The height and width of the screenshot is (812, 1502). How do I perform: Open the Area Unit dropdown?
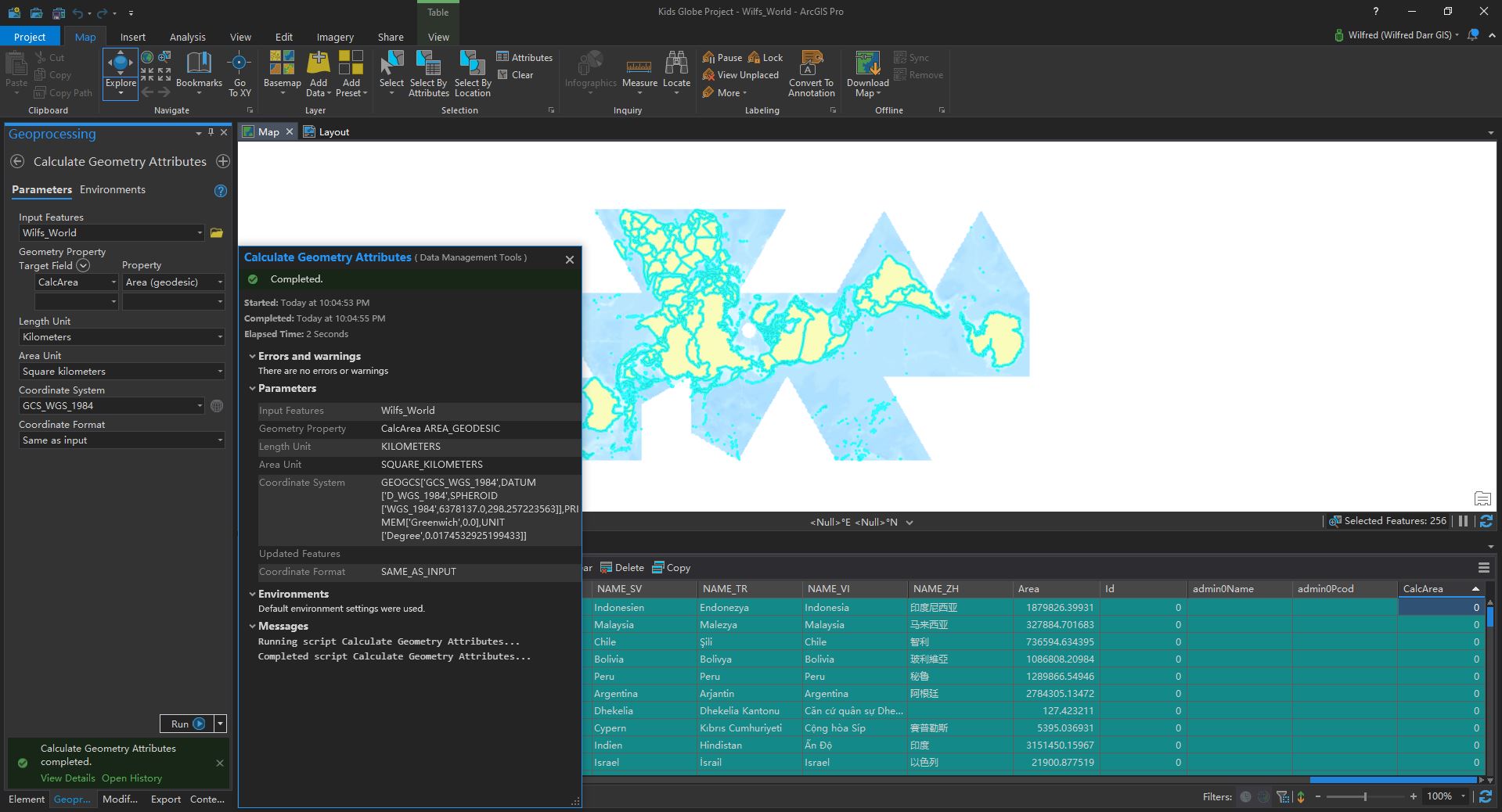218,371
